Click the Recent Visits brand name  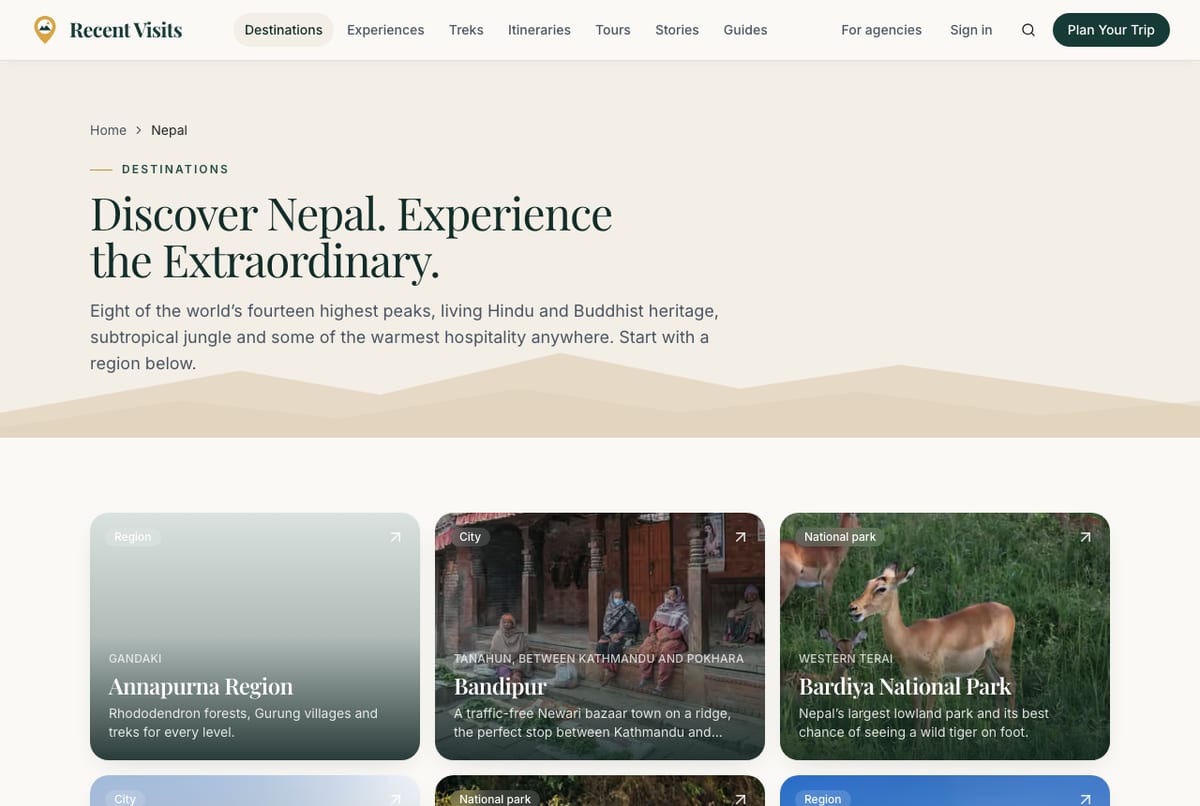126,30
